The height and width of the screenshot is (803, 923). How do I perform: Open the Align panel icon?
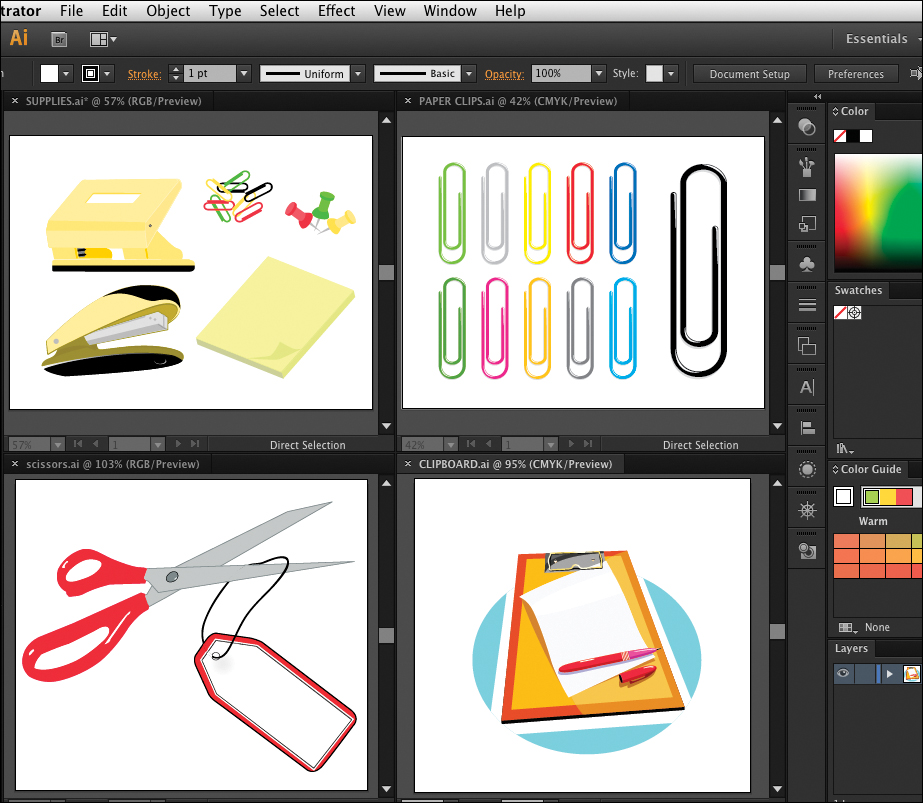tap(807, 428)
